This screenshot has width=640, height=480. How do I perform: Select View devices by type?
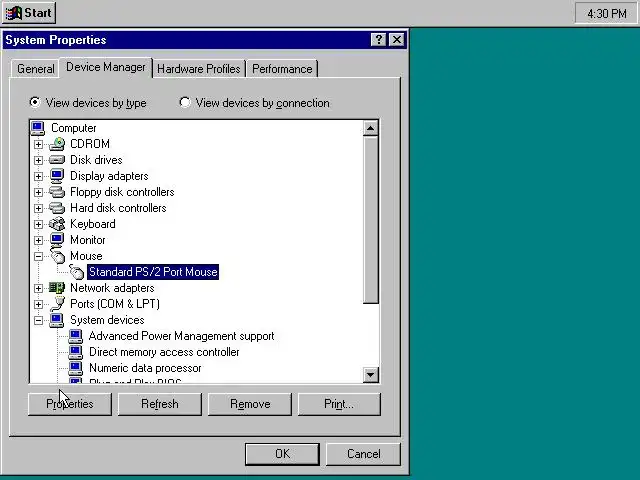pos(88,102)
